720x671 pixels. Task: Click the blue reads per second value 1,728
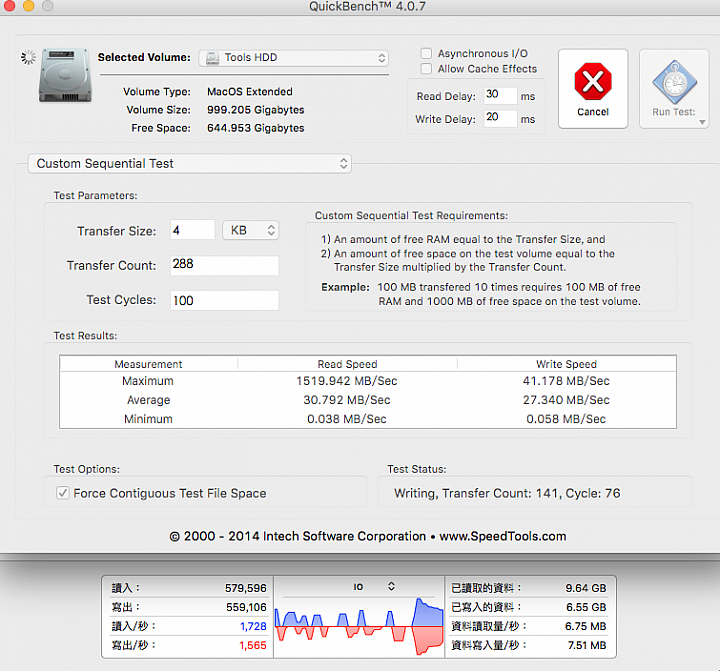tap(253, 626)
